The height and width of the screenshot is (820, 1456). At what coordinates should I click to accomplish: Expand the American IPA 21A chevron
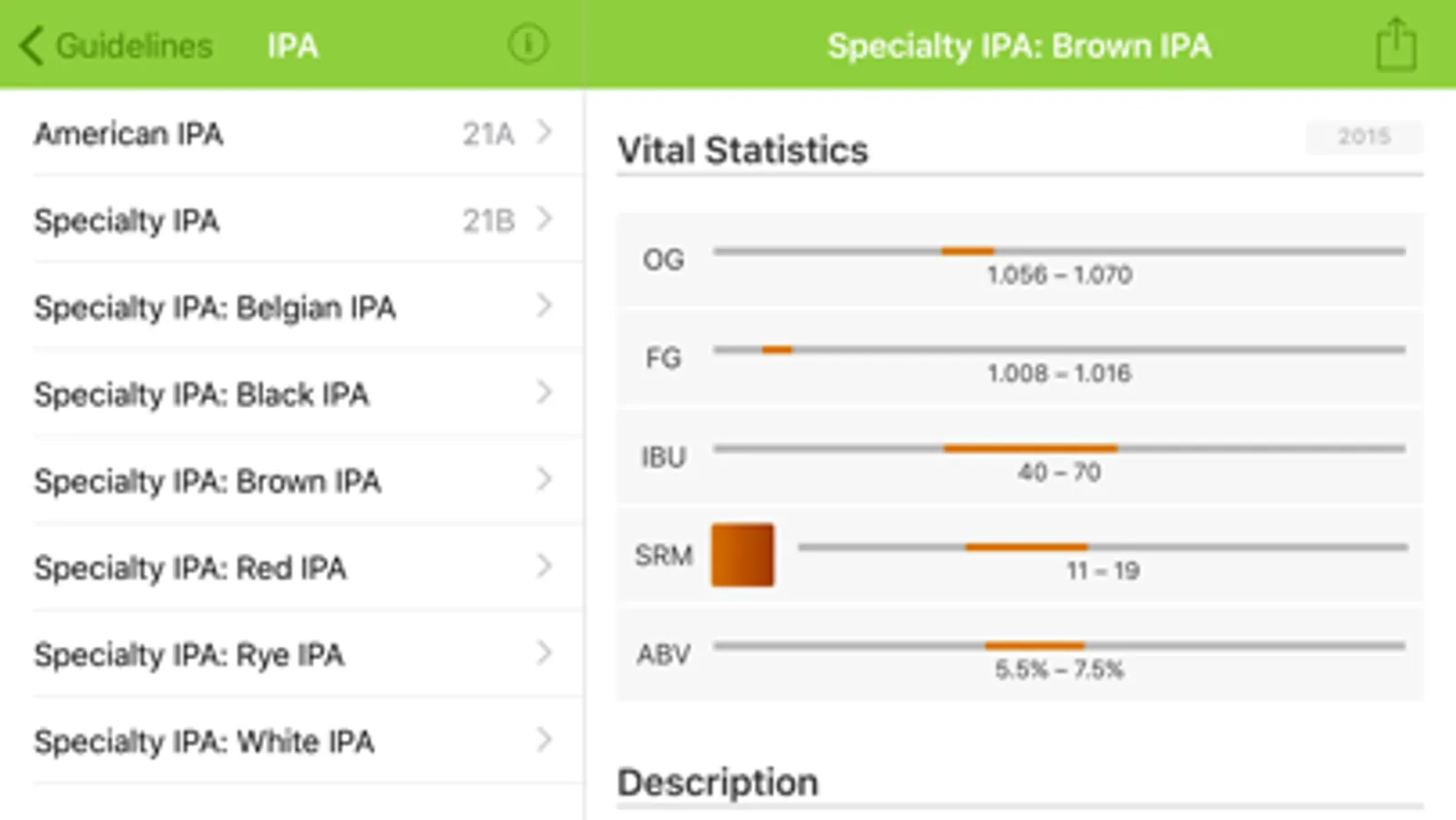[x=545, y=133]
